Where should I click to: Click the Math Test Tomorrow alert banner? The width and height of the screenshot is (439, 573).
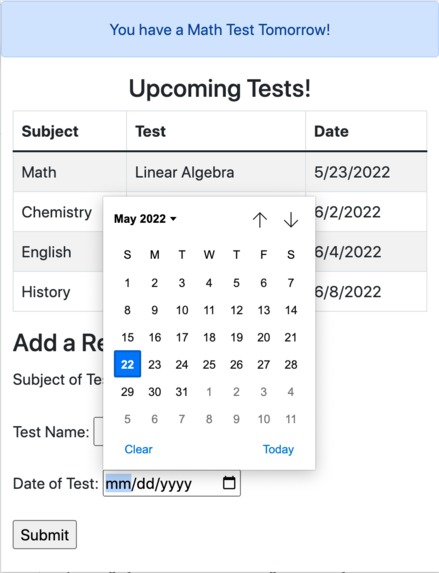[x=220, y=29]
